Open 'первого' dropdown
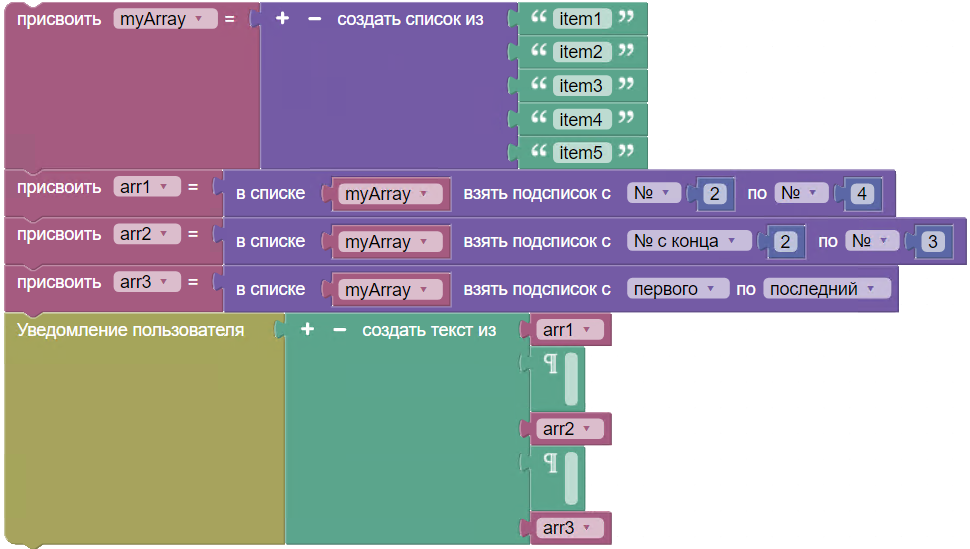 point(678,288)
